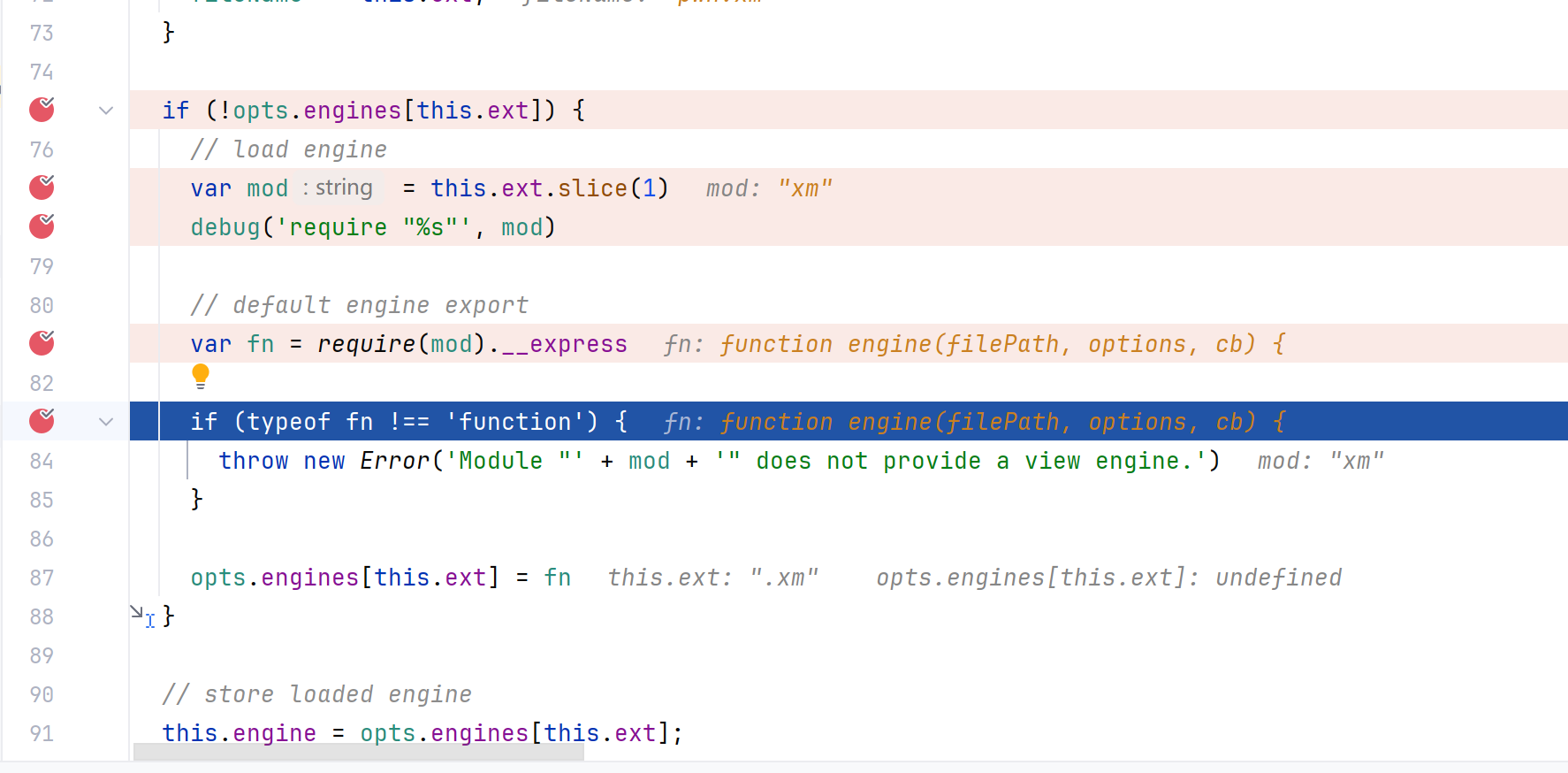Click line number 79 in the gutter
This screenshot has height=773, width=1568.
coord(42,266)
